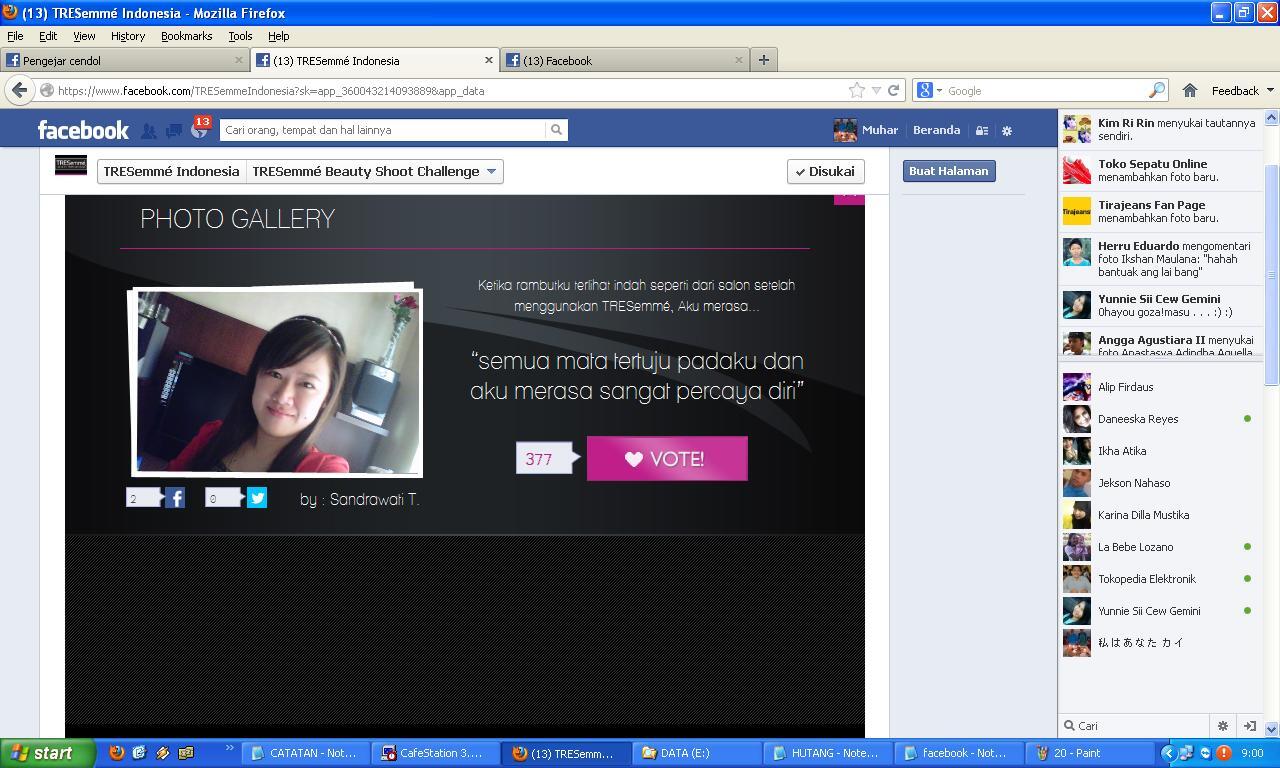
Task: Open notifications globe showing 13
Action: (x=199, y=130)
